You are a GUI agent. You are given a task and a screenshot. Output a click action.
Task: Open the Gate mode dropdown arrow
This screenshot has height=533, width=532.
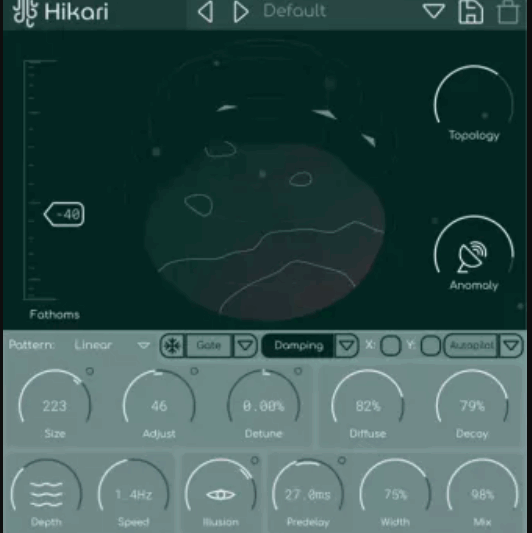coord(245,346)
